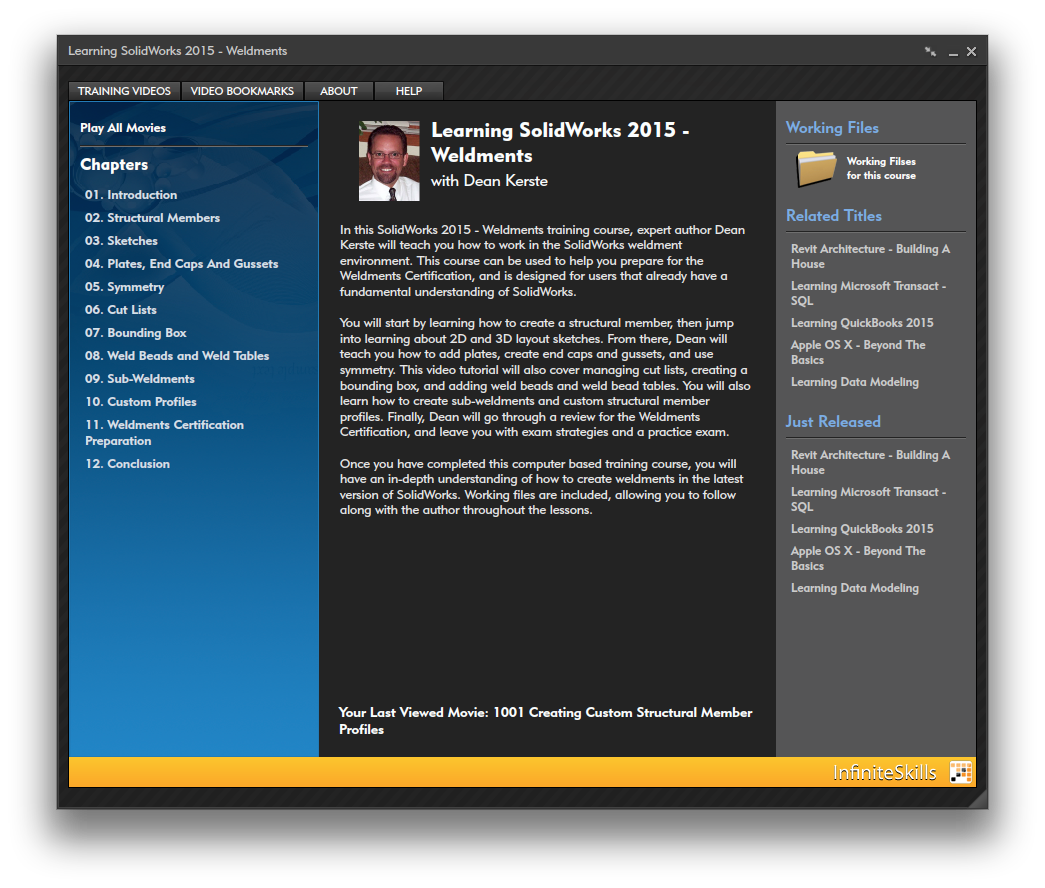Switch to the Video Bookmarks tab
Screen dimensions: 1045x888
(242, 91)
